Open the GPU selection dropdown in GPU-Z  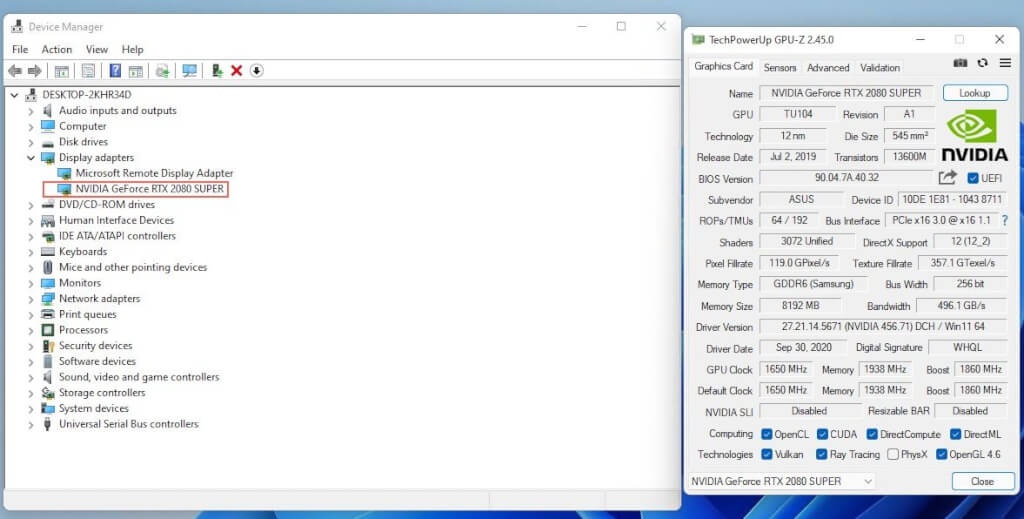pos(782,481)
